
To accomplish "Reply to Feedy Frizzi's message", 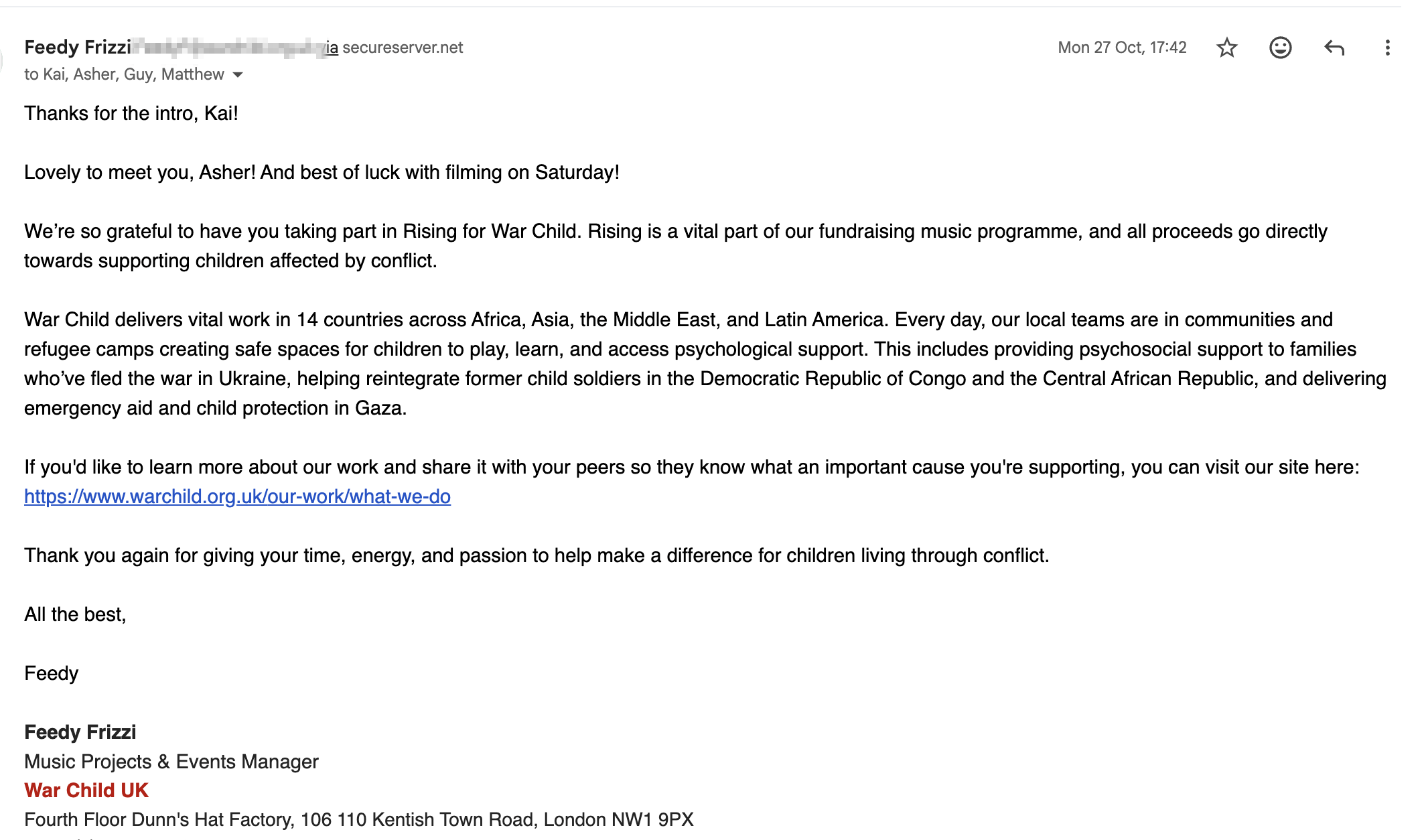I will (1334, 48).
